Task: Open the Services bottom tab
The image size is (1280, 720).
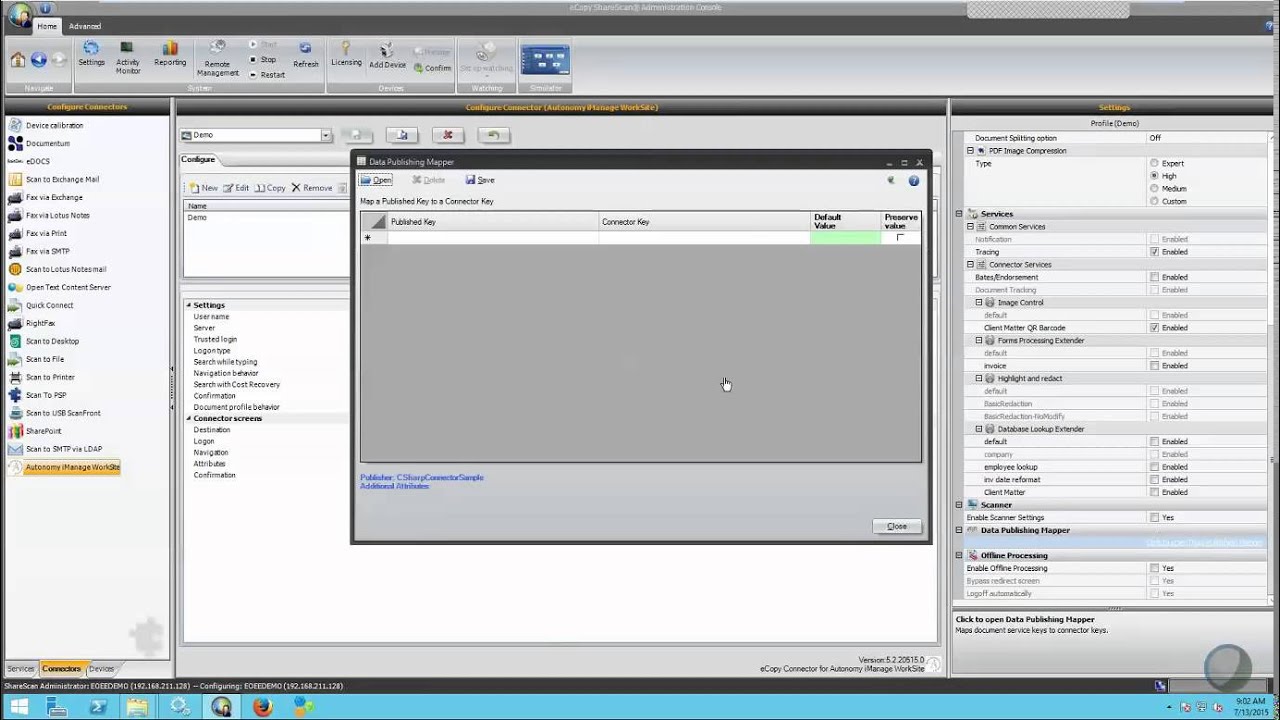Action: 20,668
